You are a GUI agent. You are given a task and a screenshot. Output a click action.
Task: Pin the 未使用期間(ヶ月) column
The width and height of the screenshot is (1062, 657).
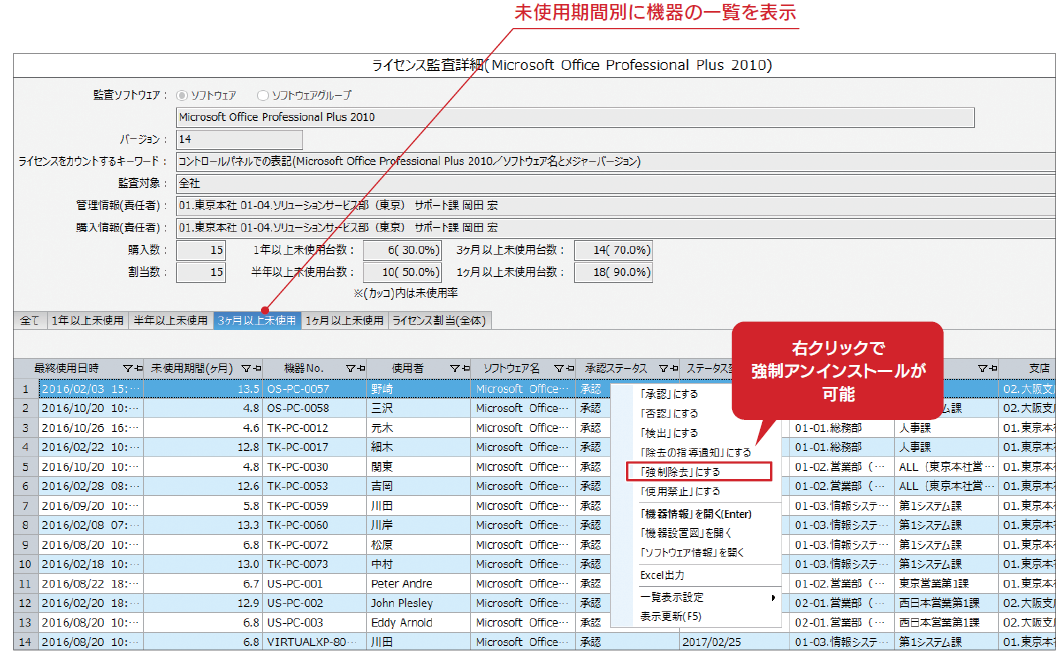coord(257,368)
